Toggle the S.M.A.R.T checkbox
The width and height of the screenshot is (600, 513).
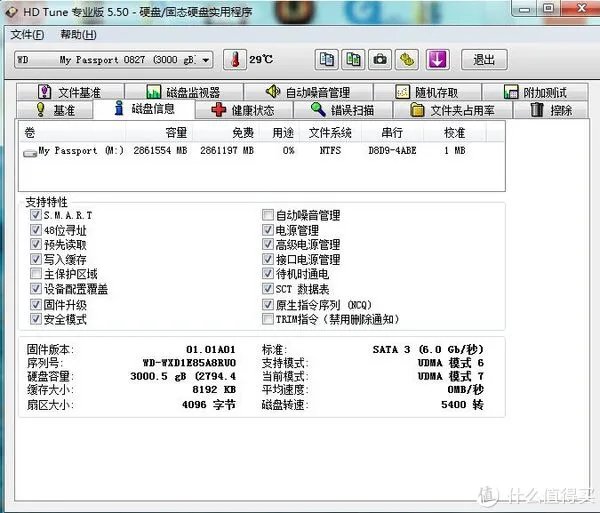tap(36, 215)
